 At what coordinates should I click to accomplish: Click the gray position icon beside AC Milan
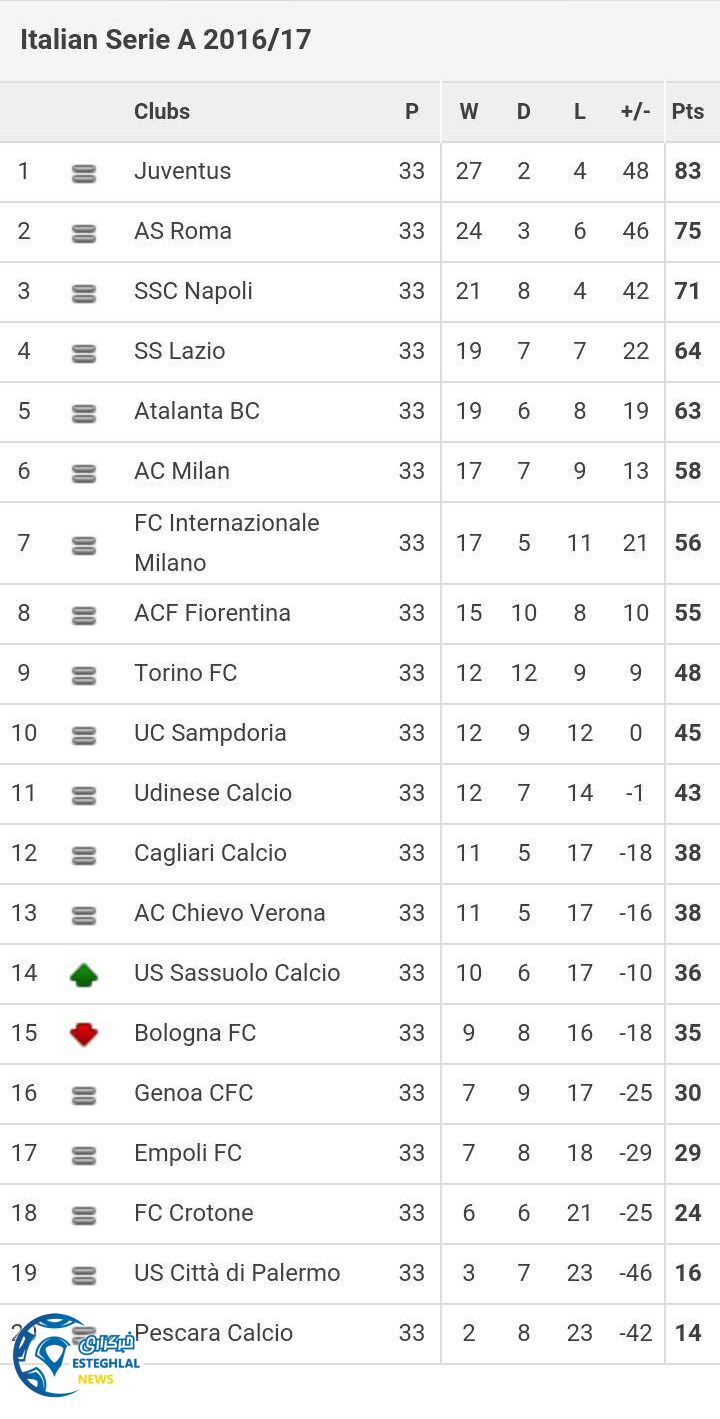point(84,473)
